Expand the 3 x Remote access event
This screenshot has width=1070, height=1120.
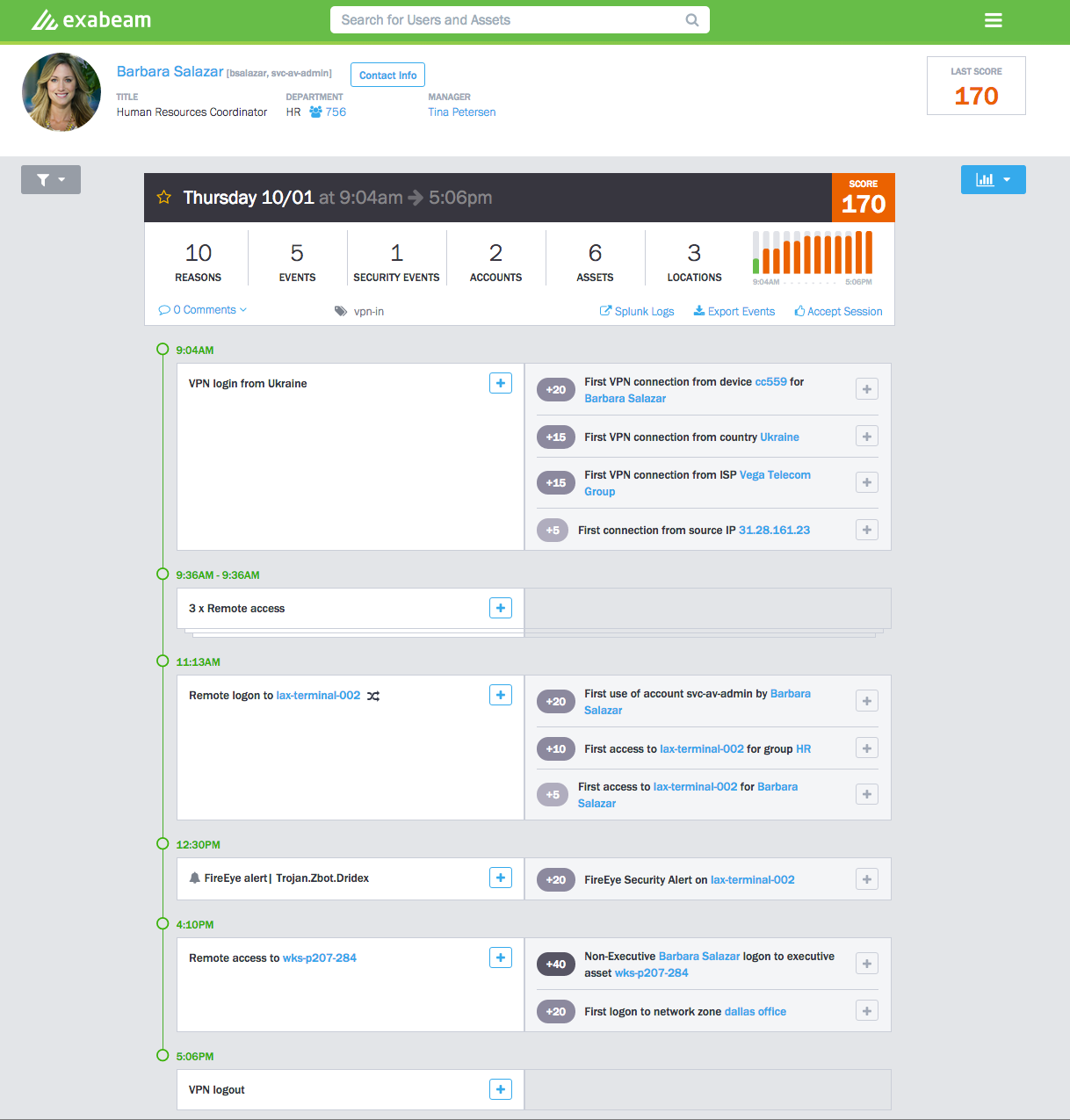coord(501,608)
